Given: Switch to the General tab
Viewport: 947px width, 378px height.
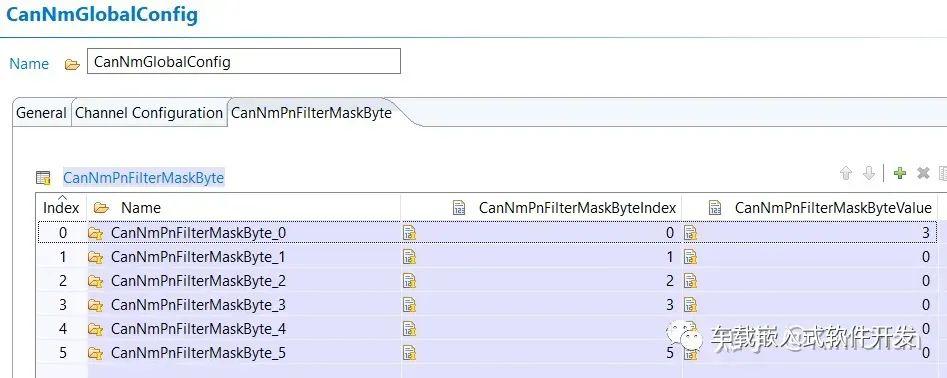Looking at the screenshot, I should point(41,113).
